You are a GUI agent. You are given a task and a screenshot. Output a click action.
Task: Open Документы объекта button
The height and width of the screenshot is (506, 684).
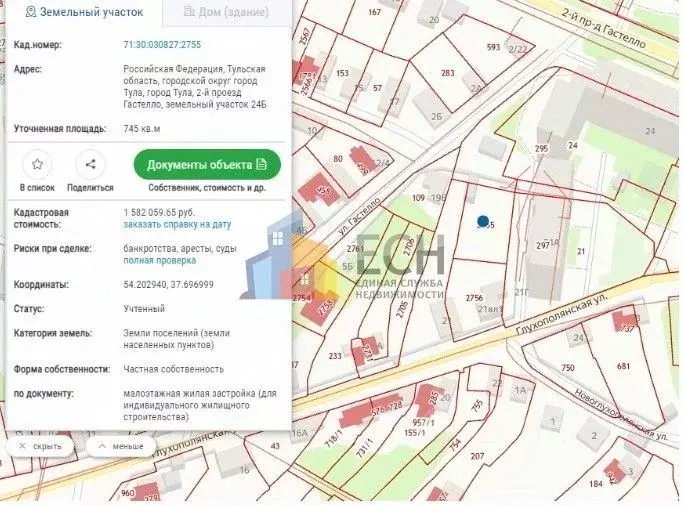pyautogui.click(x=207, y=164)
